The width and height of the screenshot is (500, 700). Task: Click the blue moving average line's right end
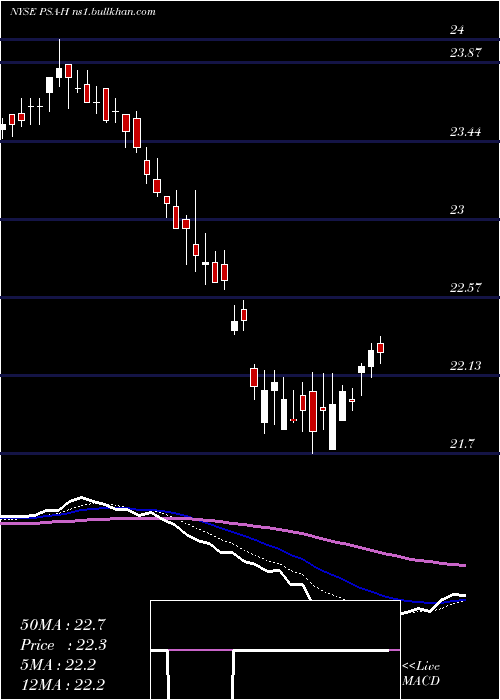(463, 600)
